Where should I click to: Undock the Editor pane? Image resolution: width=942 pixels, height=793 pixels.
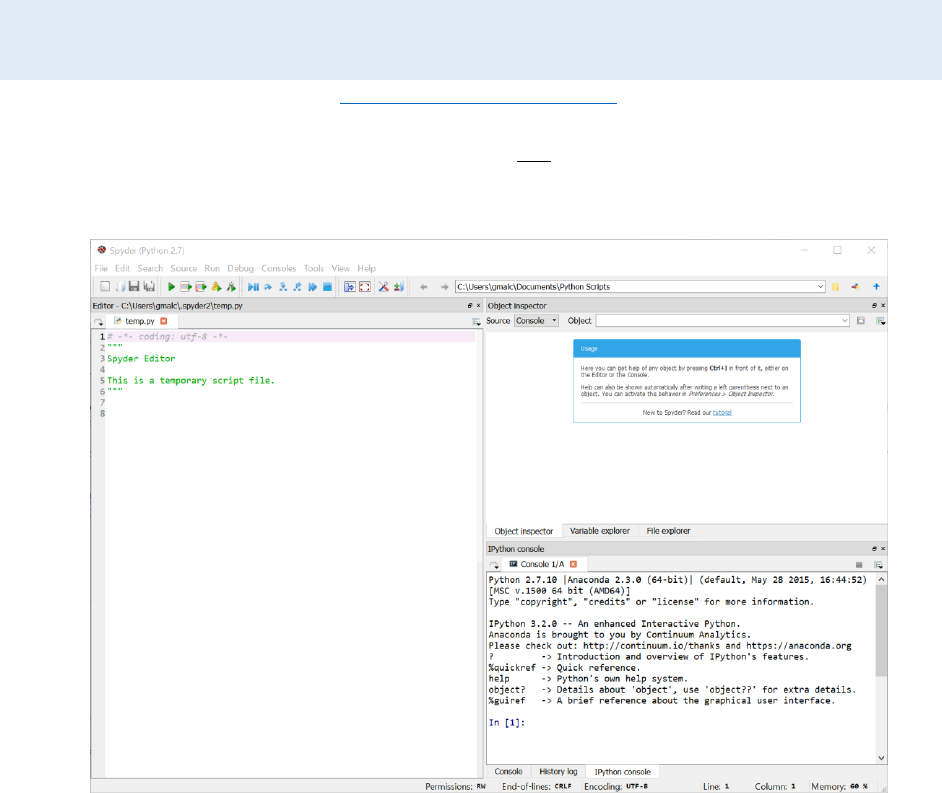[x=470, y=306]
